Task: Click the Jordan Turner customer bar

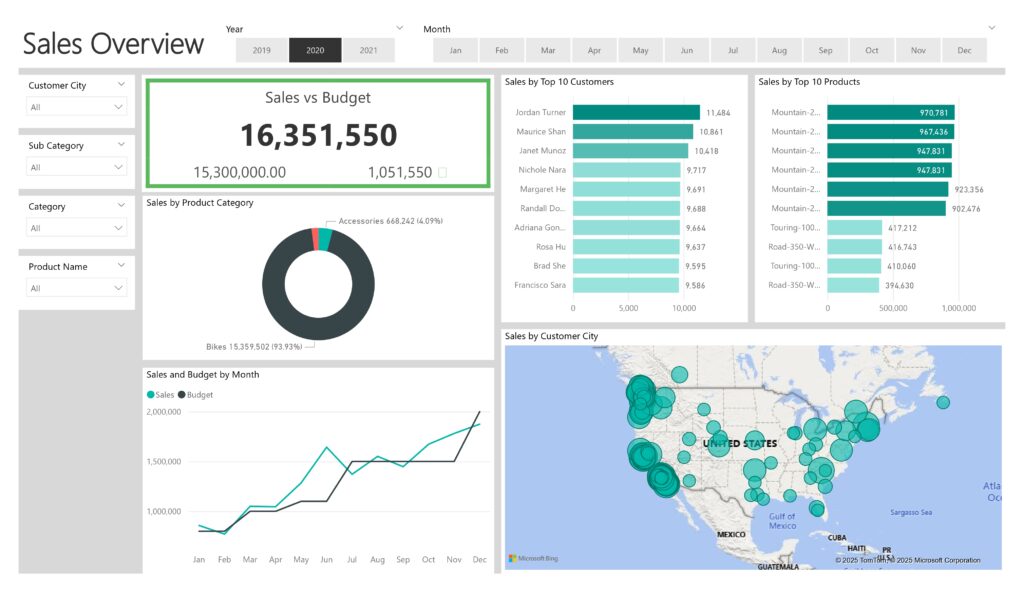Action: click(636, 113)
